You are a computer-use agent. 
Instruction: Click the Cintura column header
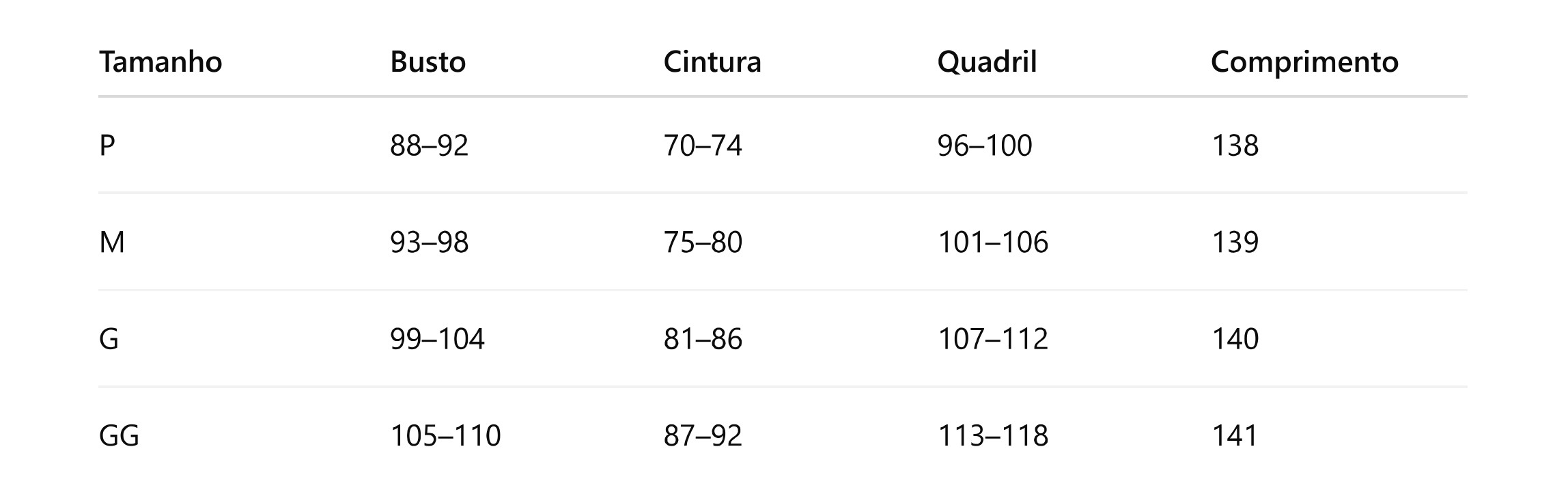(712, 62)
